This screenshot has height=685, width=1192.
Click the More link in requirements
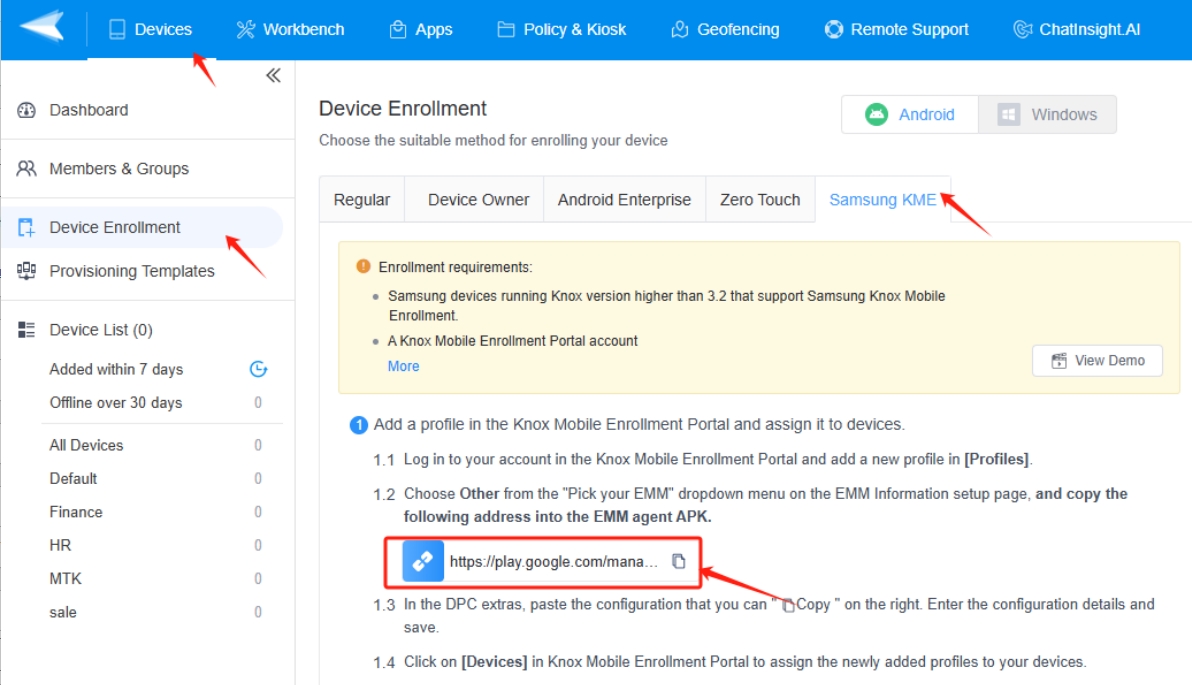coord(404,366)
